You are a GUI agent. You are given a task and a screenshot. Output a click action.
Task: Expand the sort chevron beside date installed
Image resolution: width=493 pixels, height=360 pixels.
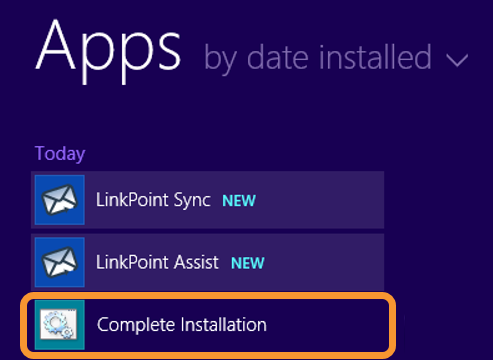(457, 61)
